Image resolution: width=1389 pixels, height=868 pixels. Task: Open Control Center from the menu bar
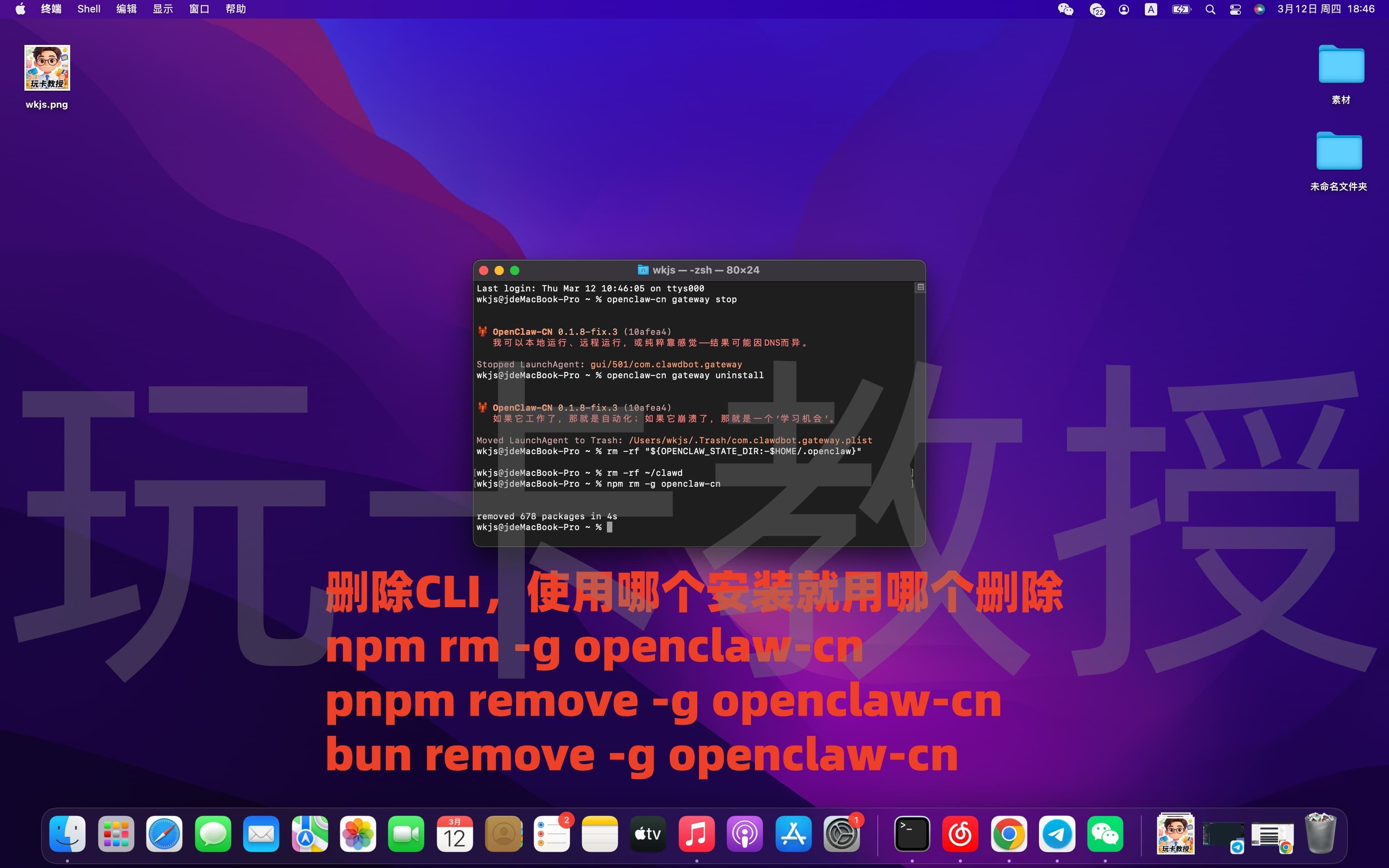click(1235, 9)
